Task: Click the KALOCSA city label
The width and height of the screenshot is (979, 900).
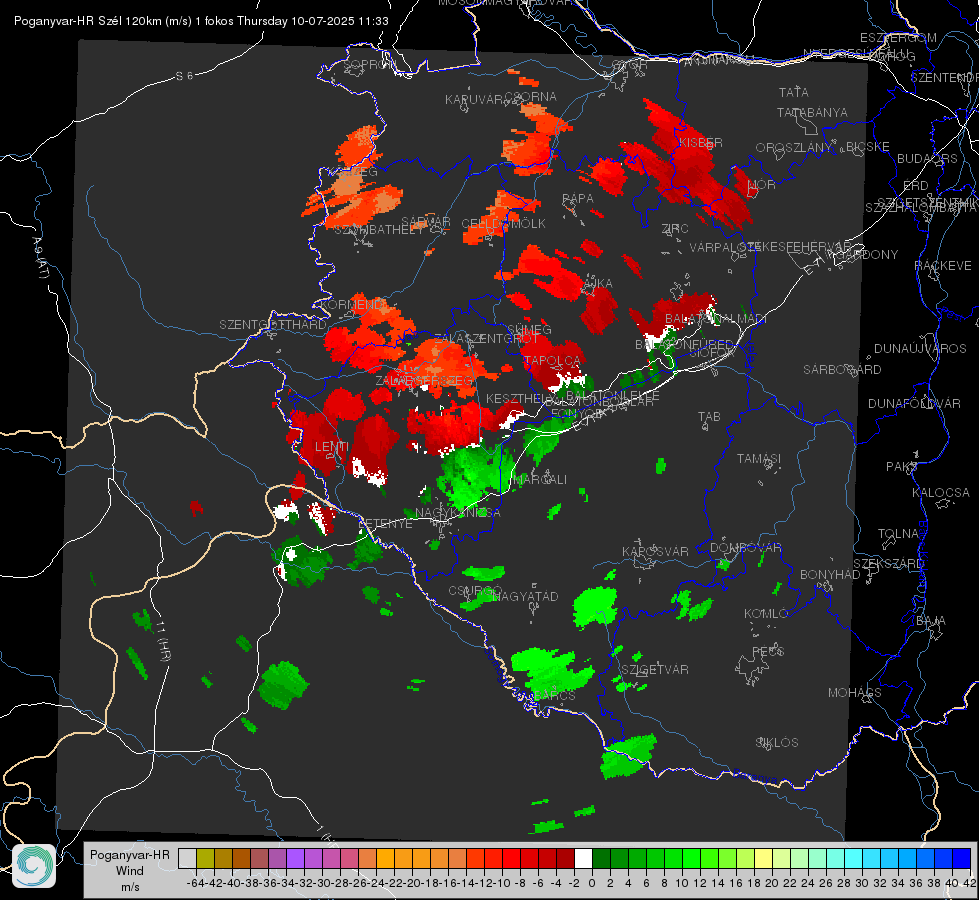Action: [940, 493]
